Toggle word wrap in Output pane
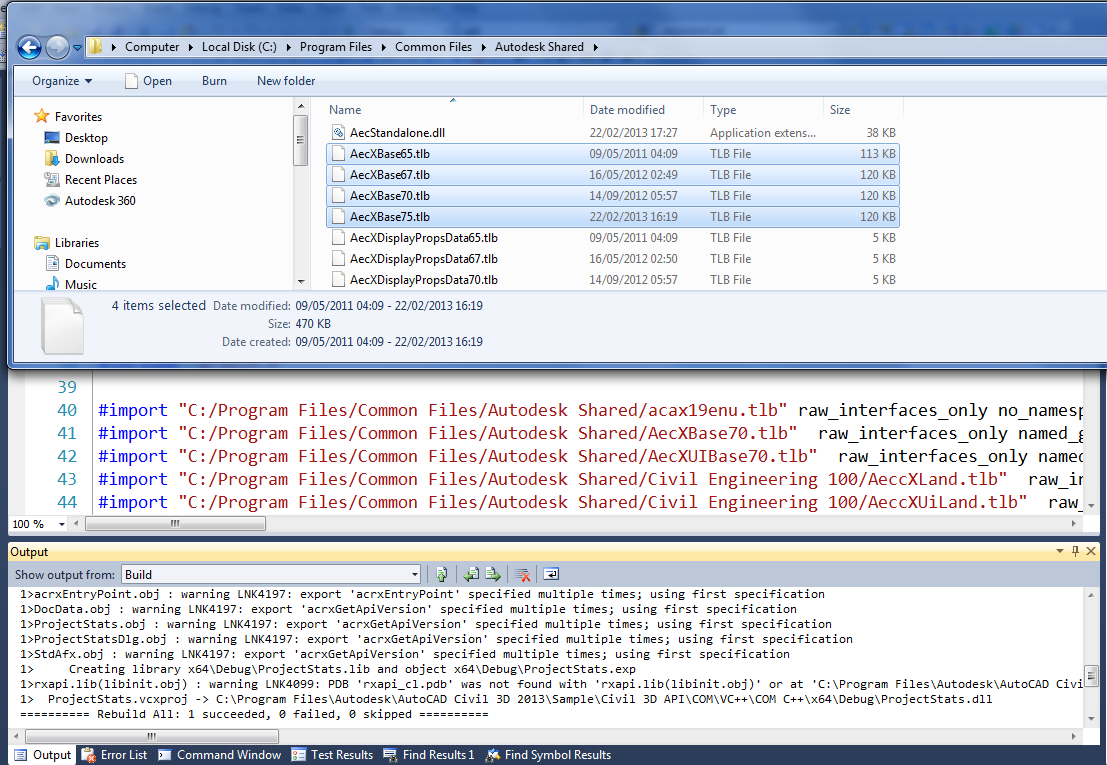Viewport: 1107px width, 765px height. pos(551,574)
